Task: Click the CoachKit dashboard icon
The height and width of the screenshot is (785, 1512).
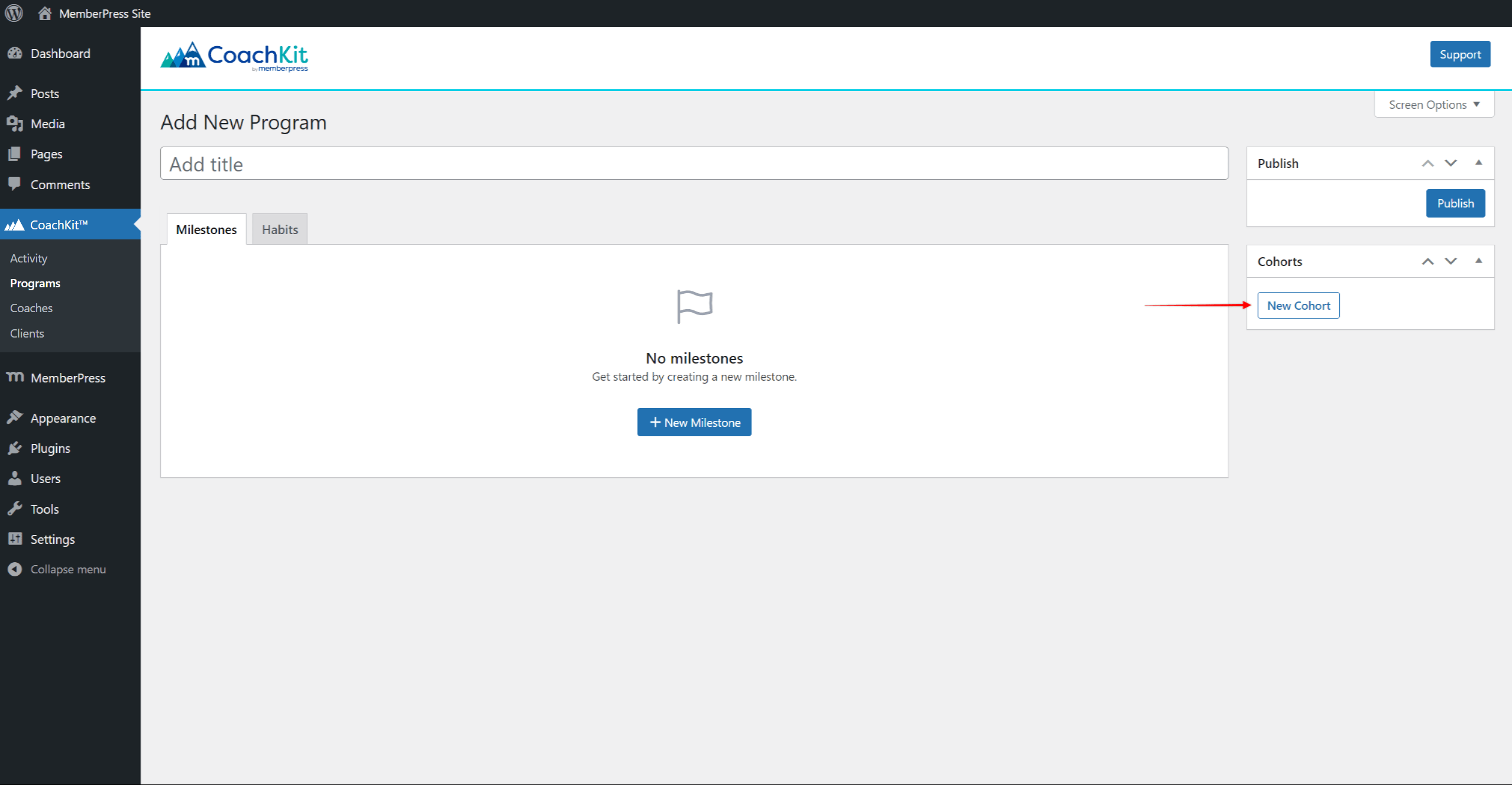Action: (x=16, y=224)
